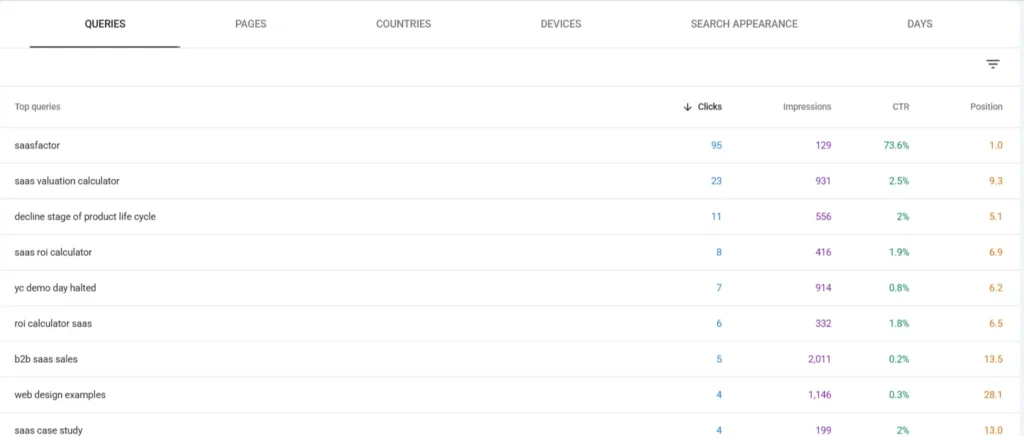Click the 914 impressions value
Image resolution: width=1024 pixels, height=436 pixels.
(823, 288)
